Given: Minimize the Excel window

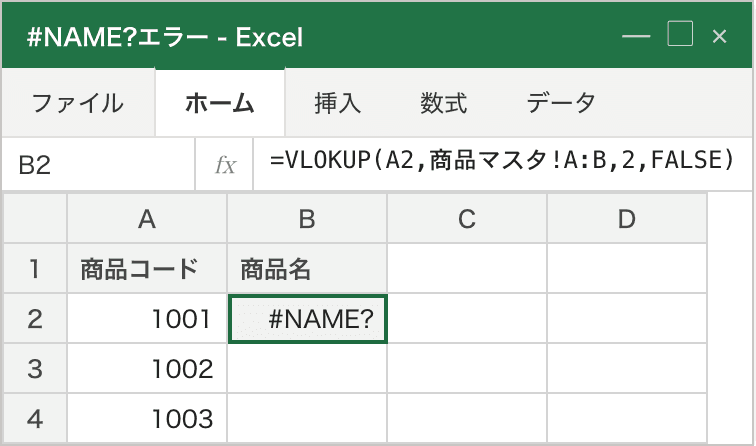Looking at the screenshot, I should [x=636, y=36].
